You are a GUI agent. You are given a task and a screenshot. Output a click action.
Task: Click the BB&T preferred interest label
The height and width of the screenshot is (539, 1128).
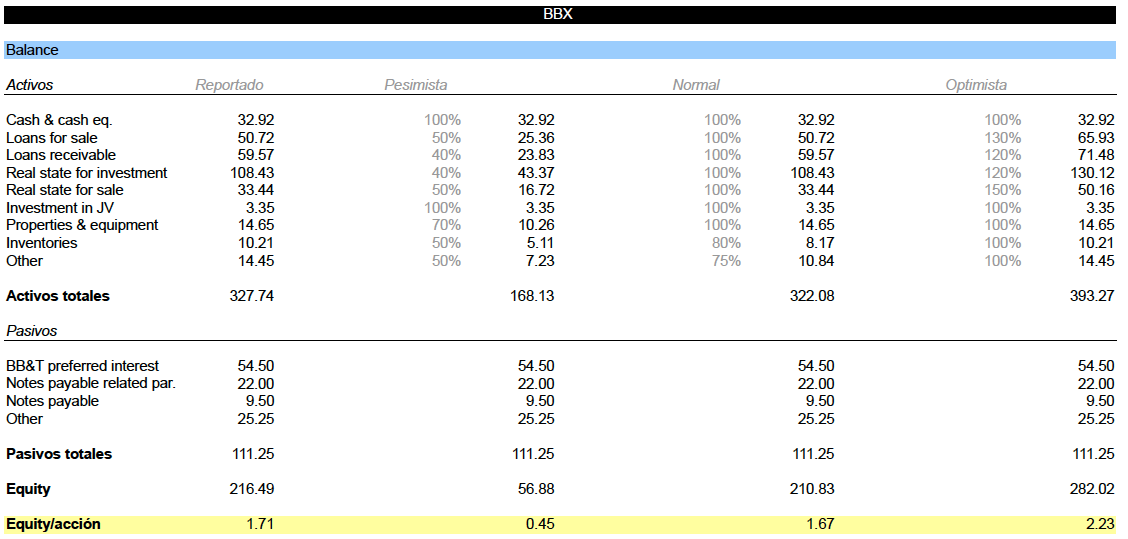[83, 366]
